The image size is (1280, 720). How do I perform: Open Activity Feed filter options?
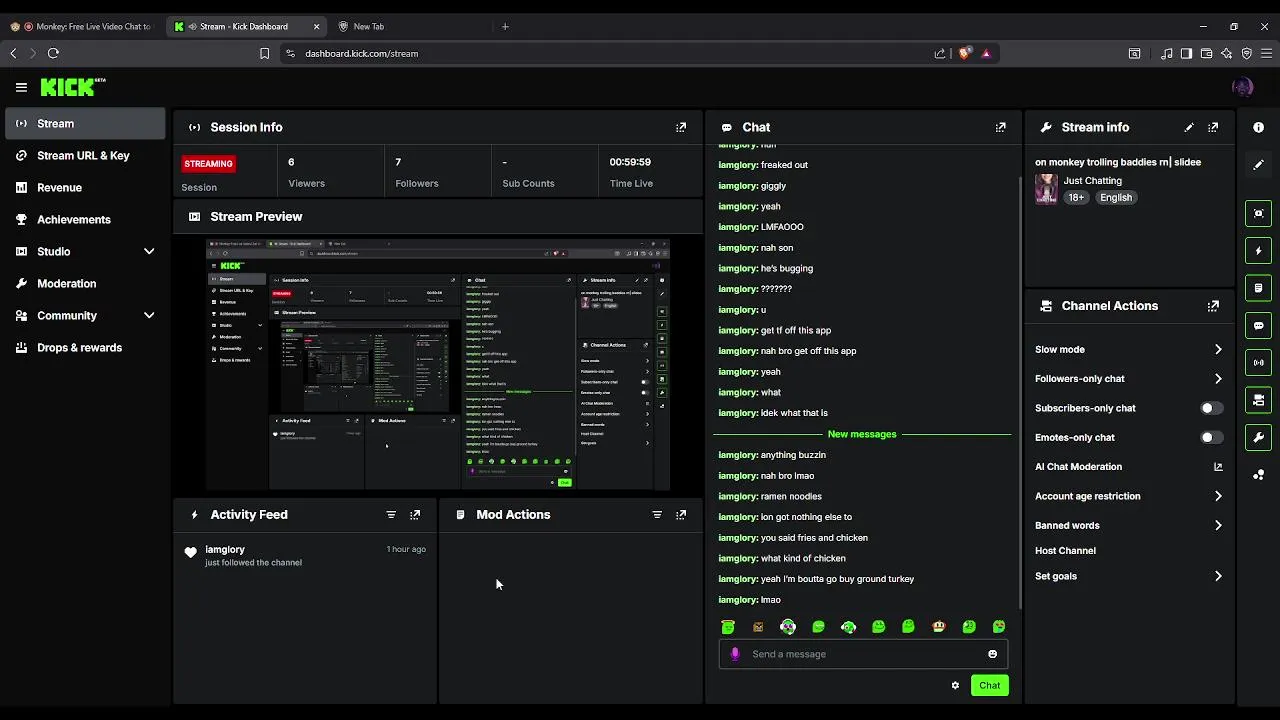(x=391, y=514)
